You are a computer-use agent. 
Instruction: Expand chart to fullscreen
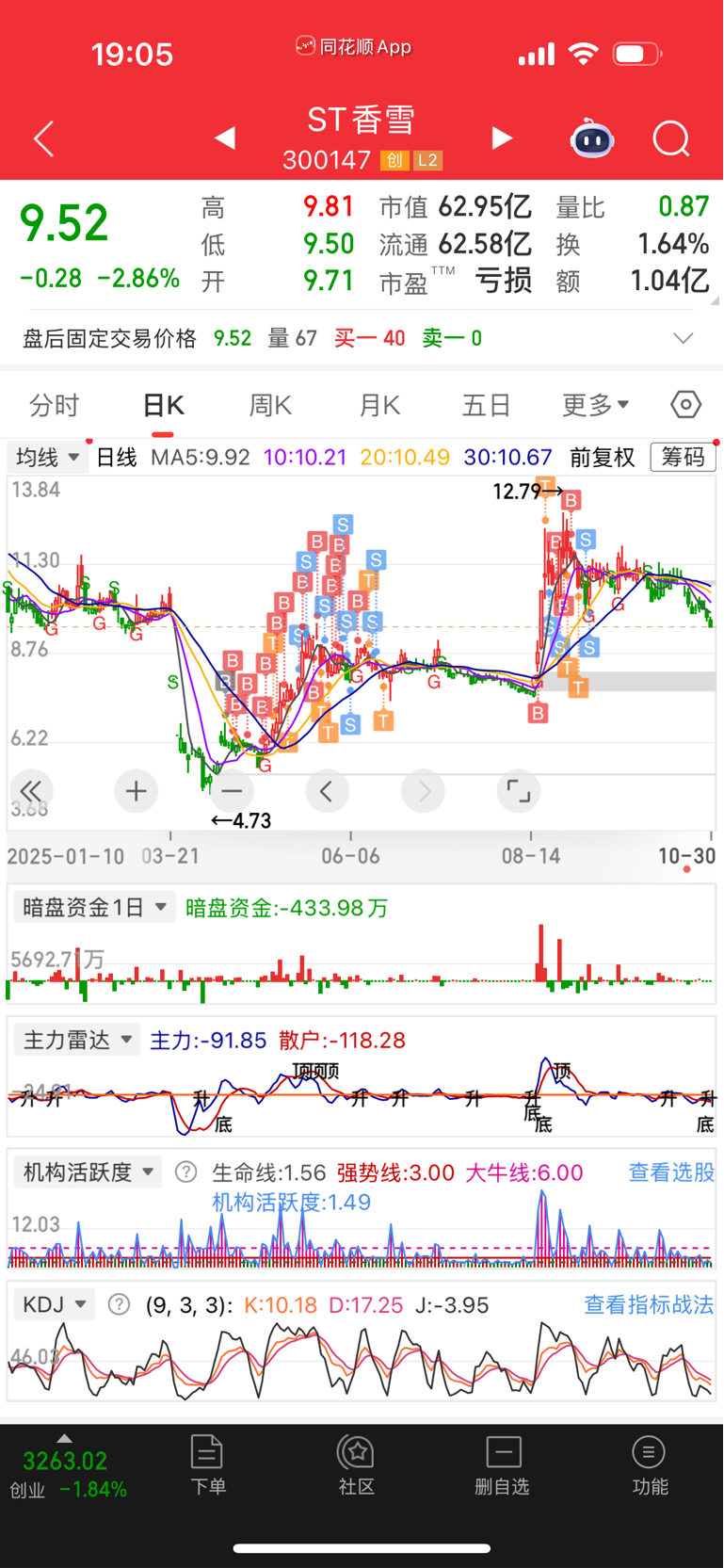(x=518, y=791)
